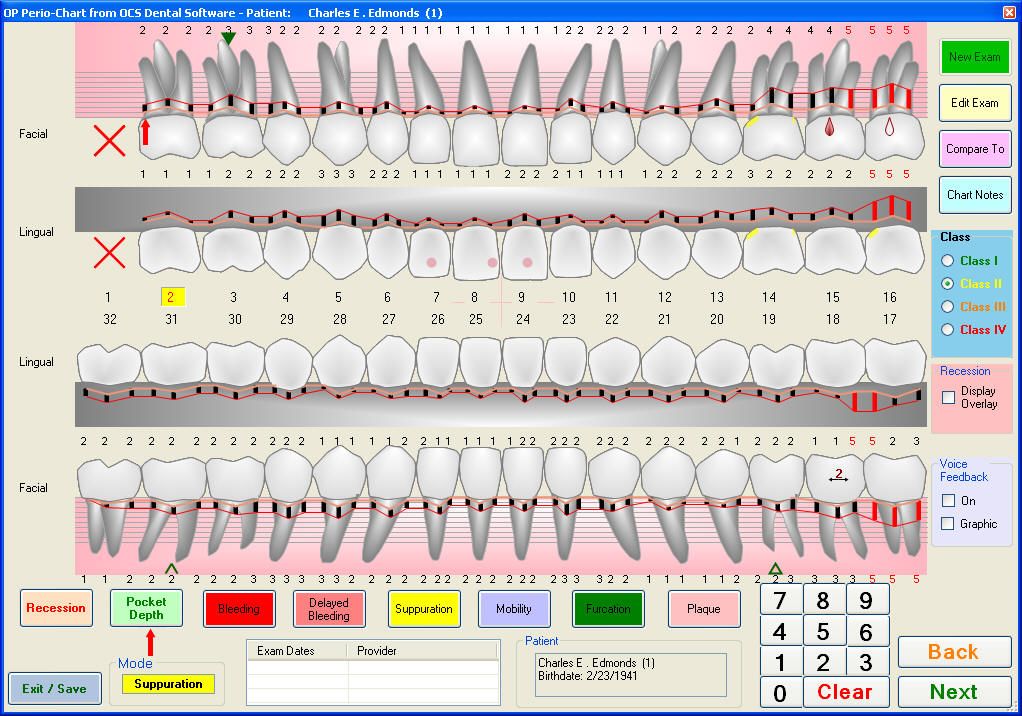Click keypad number 2
Screen dimensions: 1022x716
823,663
